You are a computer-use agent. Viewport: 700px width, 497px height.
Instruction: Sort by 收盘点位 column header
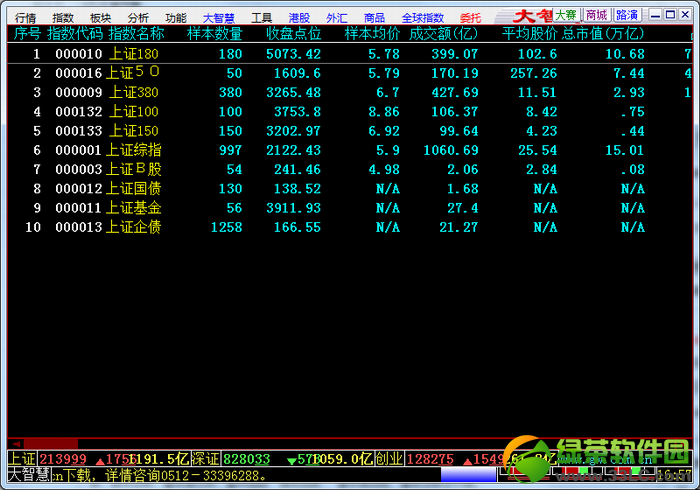(293, 33)
